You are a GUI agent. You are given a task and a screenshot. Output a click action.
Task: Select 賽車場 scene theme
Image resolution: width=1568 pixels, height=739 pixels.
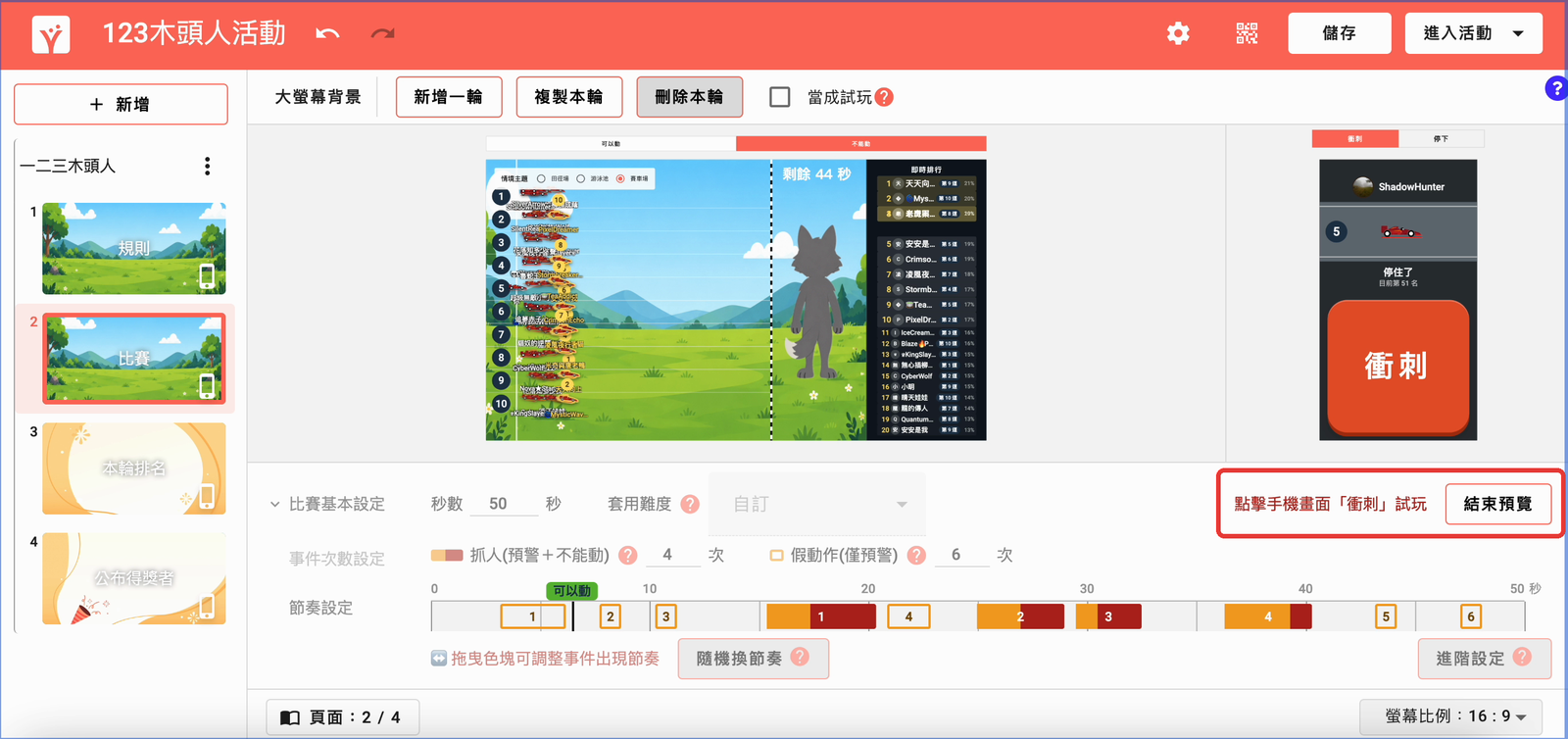coord(620,178)
